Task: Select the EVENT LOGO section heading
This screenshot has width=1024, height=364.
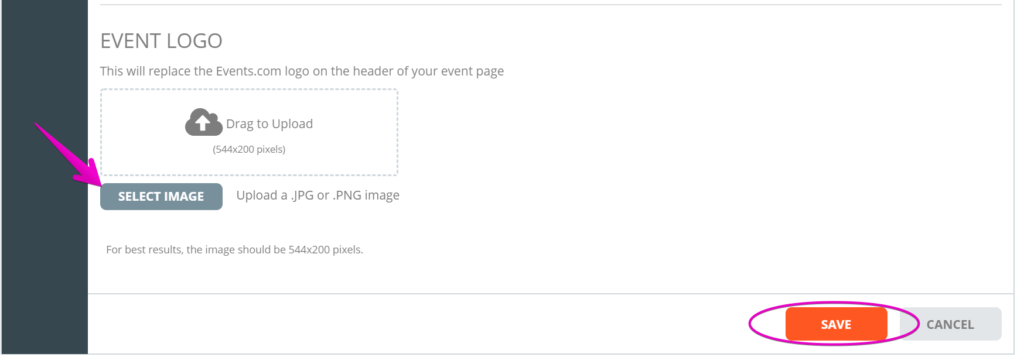Action: point(161,41)
